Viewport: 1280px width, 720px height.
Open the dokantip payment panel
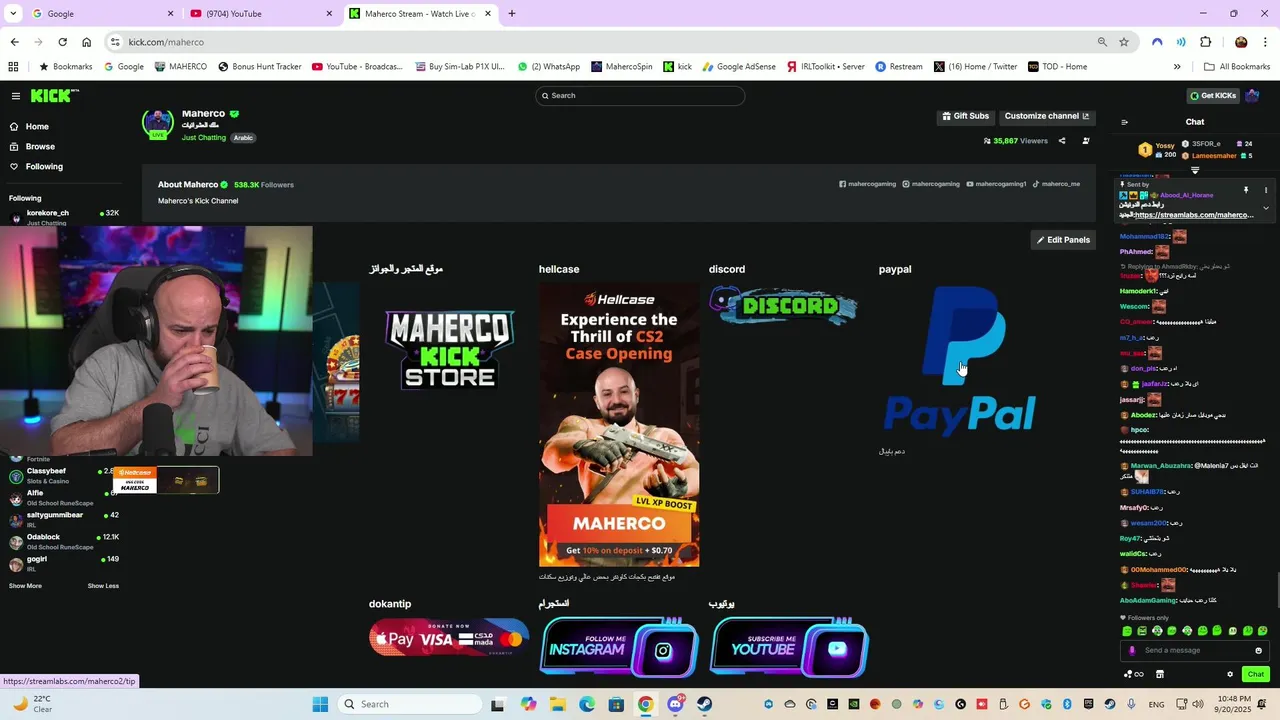449,639
